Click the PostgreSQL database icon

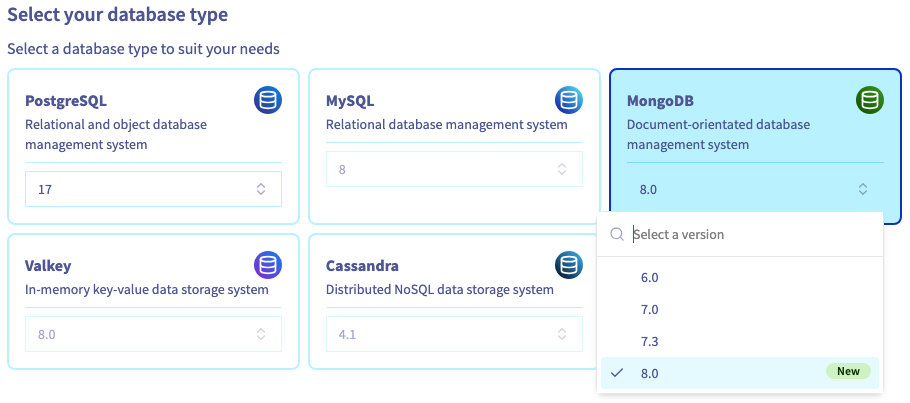pyautogui.click(x=268, y=100)
